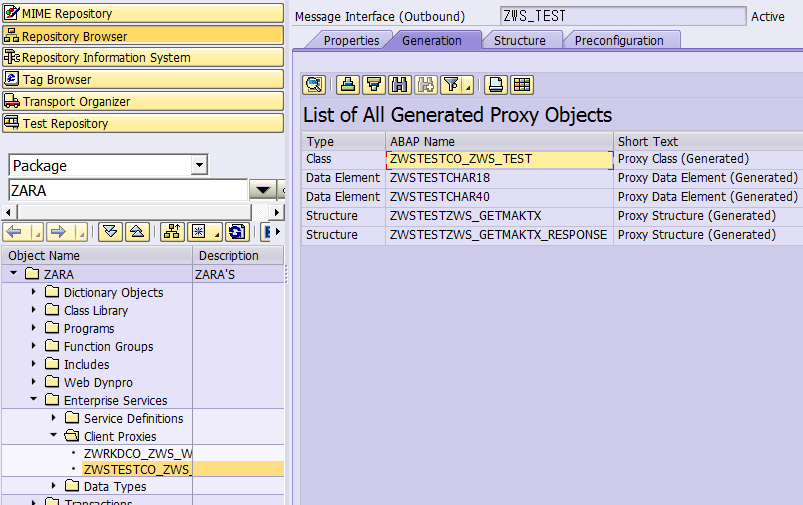Viewport: 803px width, 505px height.
Task: Select the Proxy Class (Generated) short text cell
Action: tap(708, 159)
